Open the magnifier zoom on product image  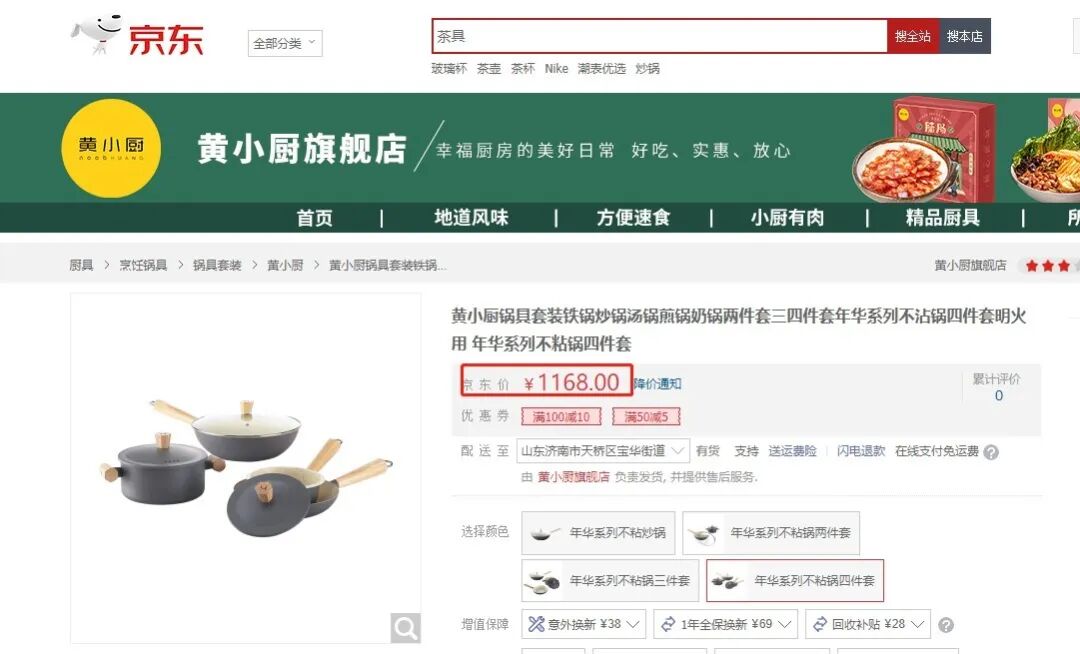pos(405,627)
